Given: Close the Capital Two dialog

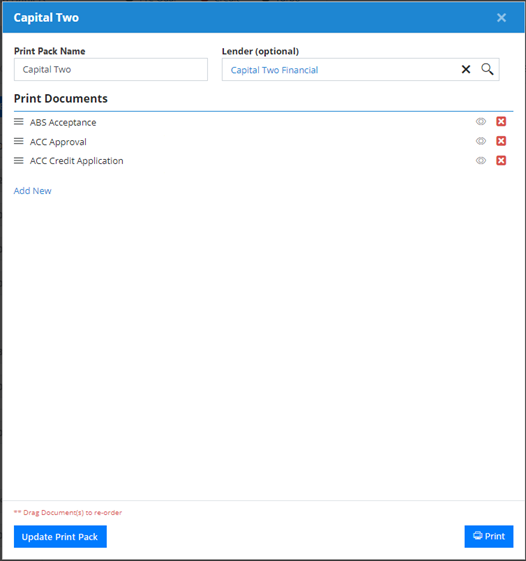Looking at the screenshot, I should tap(501, 18).
